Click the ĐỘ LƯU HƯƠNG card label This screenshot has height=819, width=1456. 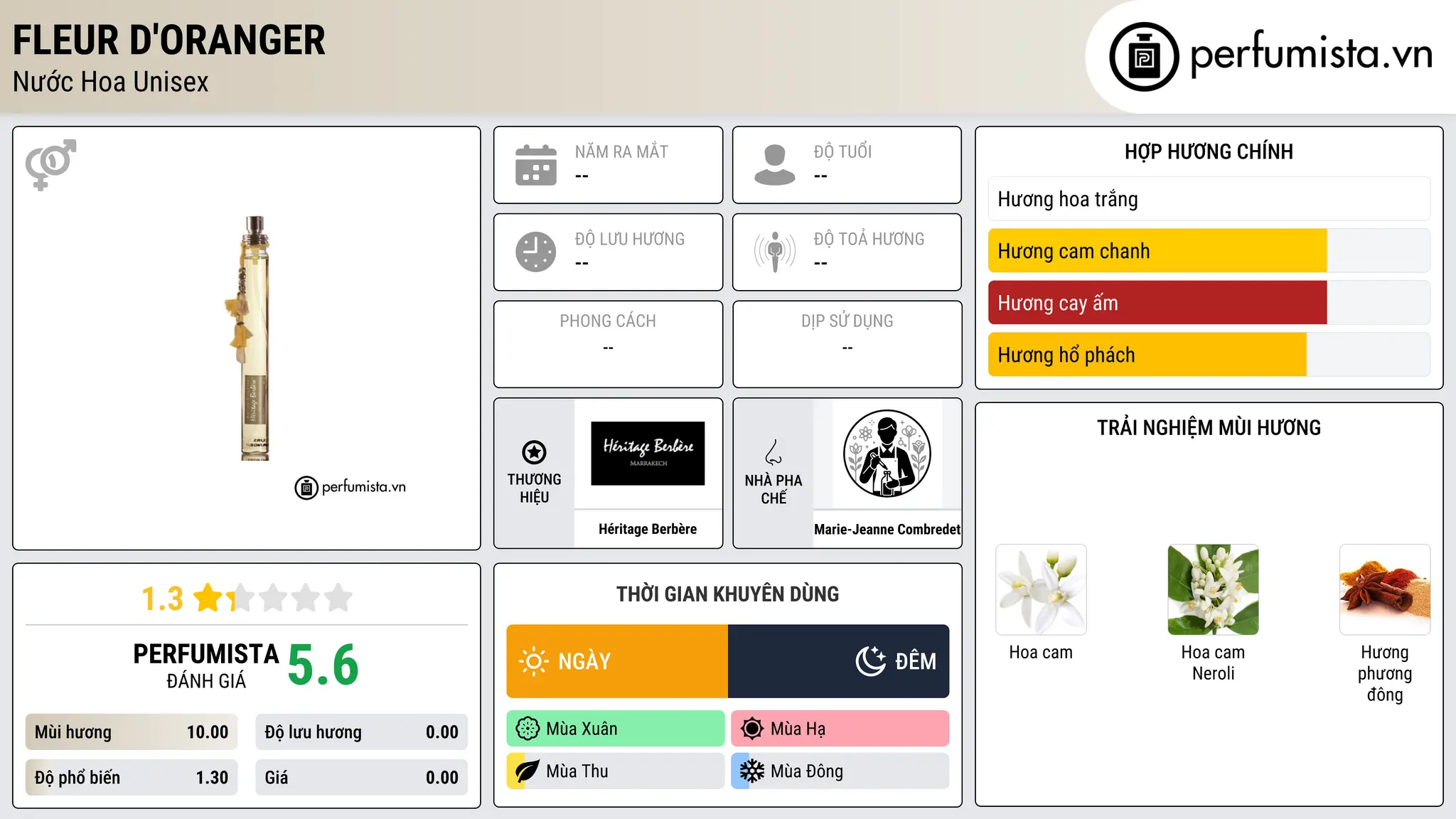coord(630,239)
